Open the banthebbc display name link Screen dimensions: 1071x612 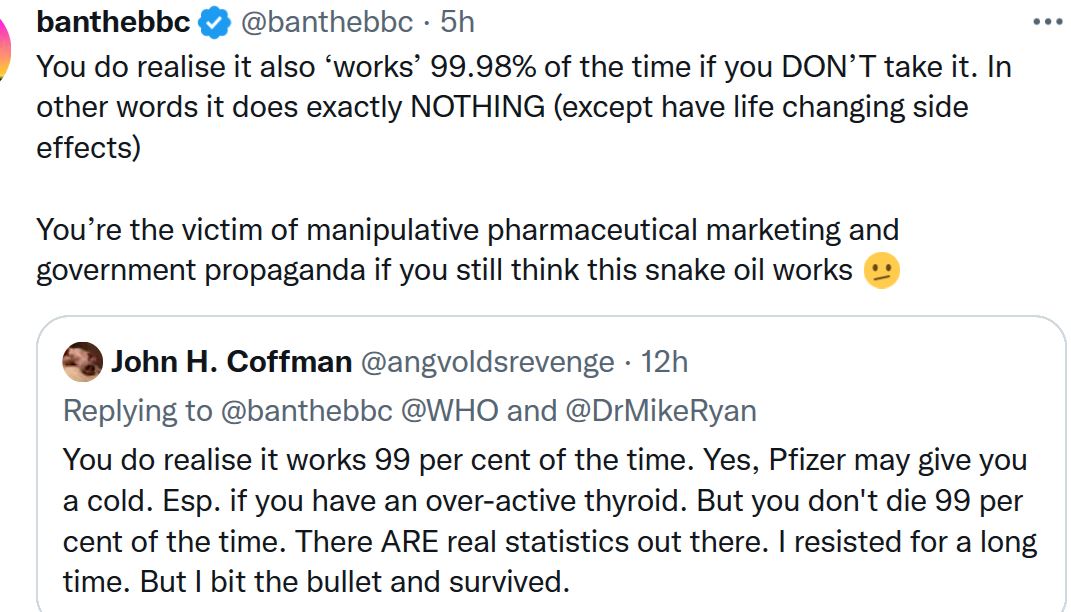(x=113, y=21)
